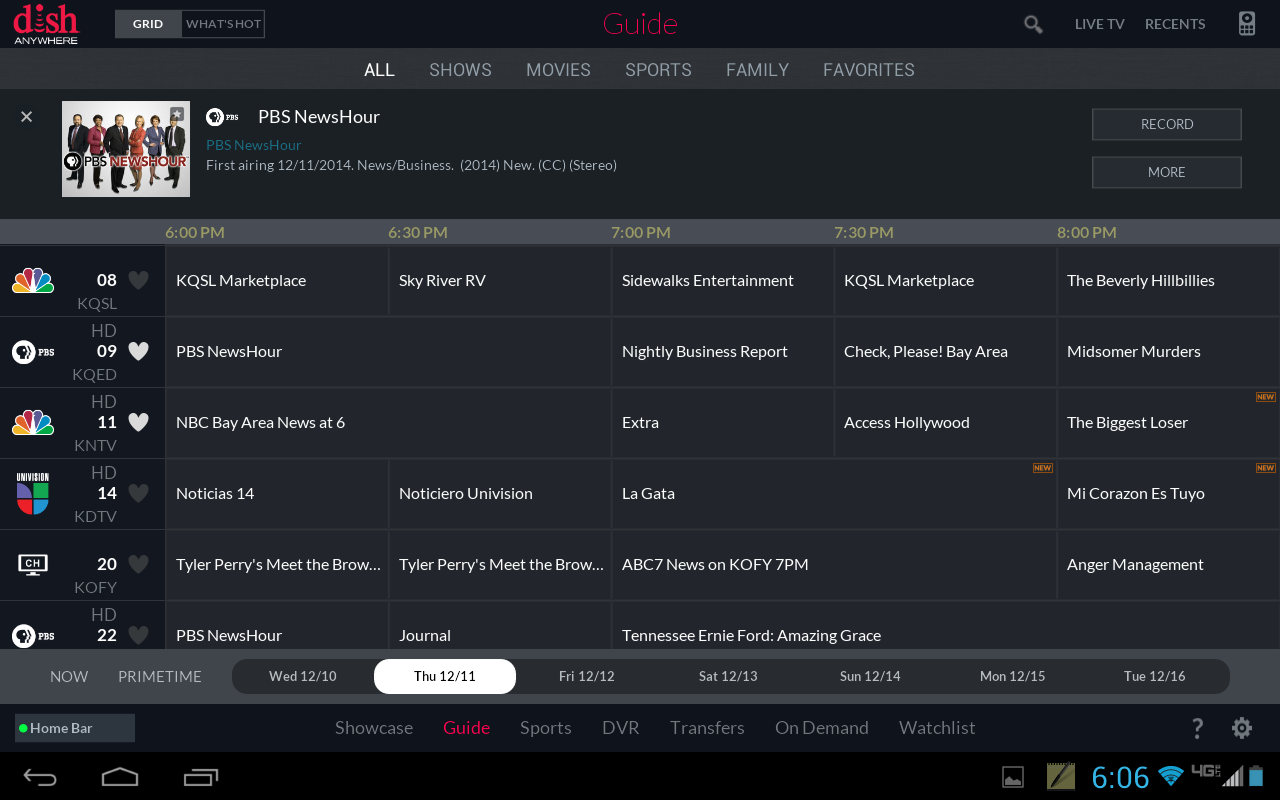Filter guide by SPORTS
Image resolution: width=1280 pixels, height=800 pixels.
click(658, 70)
